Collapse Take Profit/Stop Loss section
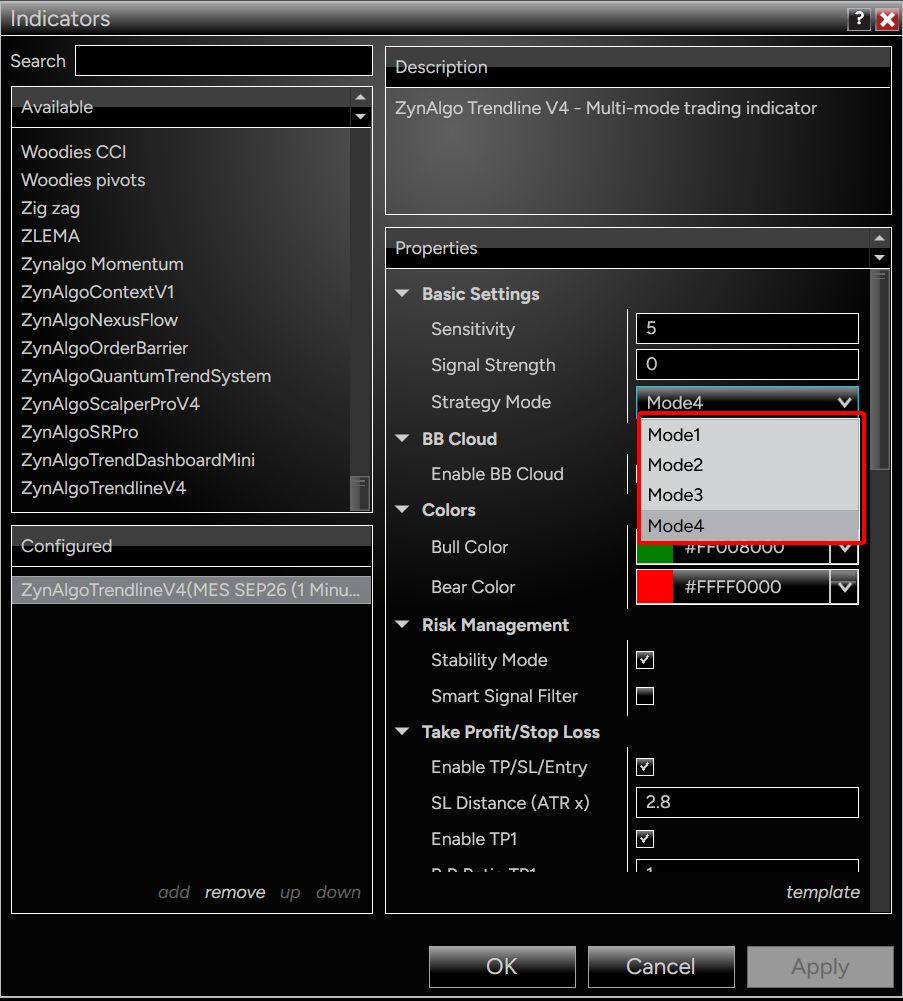The image size is (903, 1001). click(x=402, y=732)
